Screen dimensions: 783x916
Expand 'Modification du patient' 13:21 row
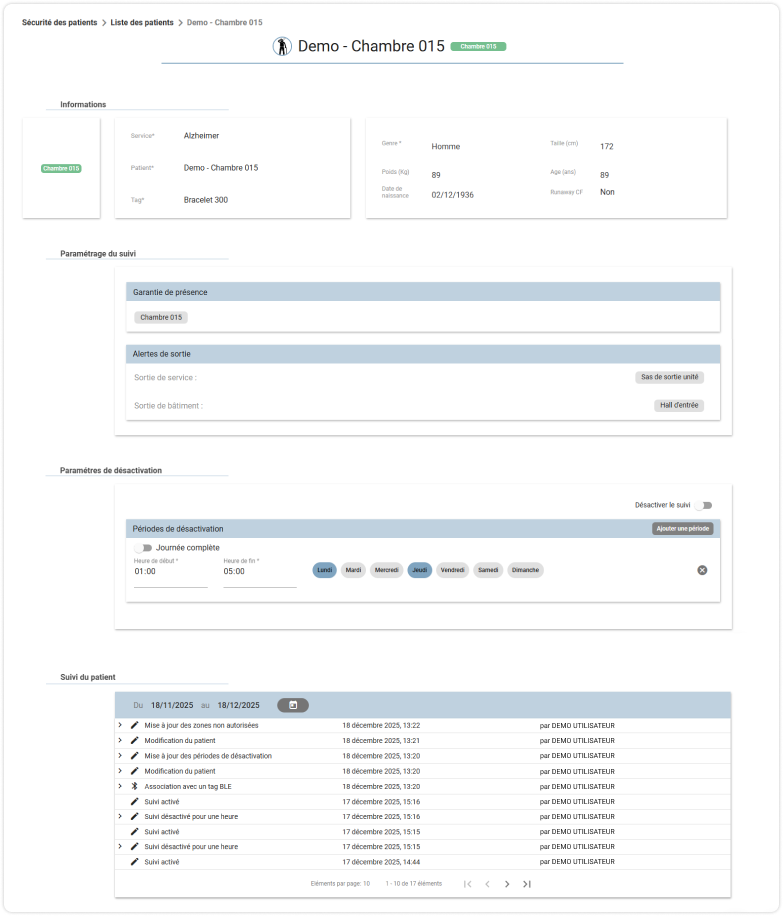click(x=120, y=740)
